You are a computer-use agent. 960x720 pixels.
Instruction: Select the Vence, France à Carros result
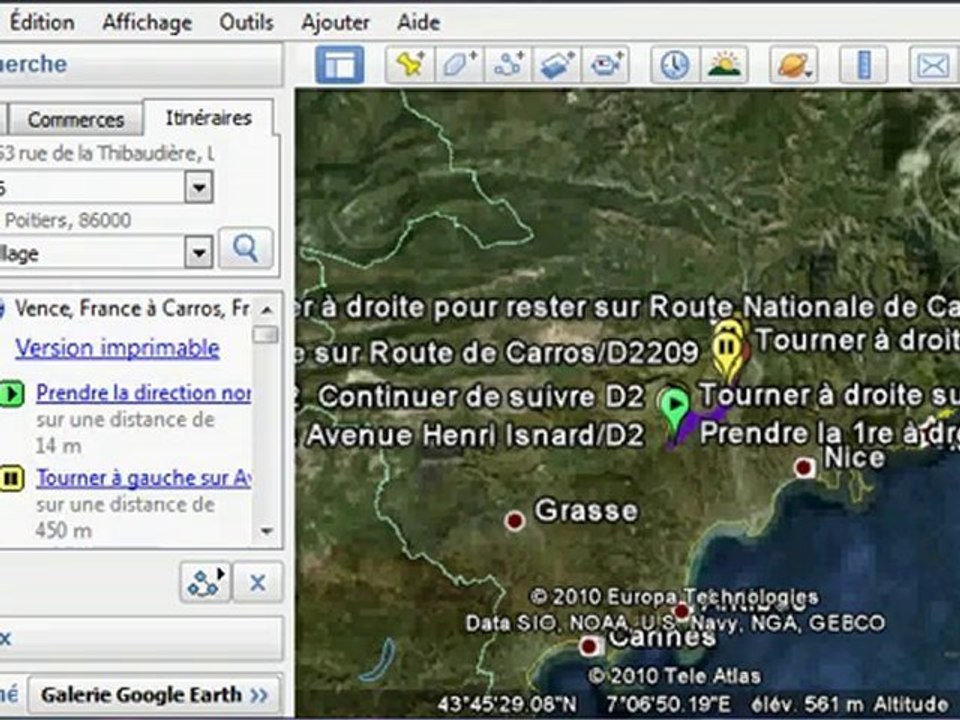click(x=131, y=308)
